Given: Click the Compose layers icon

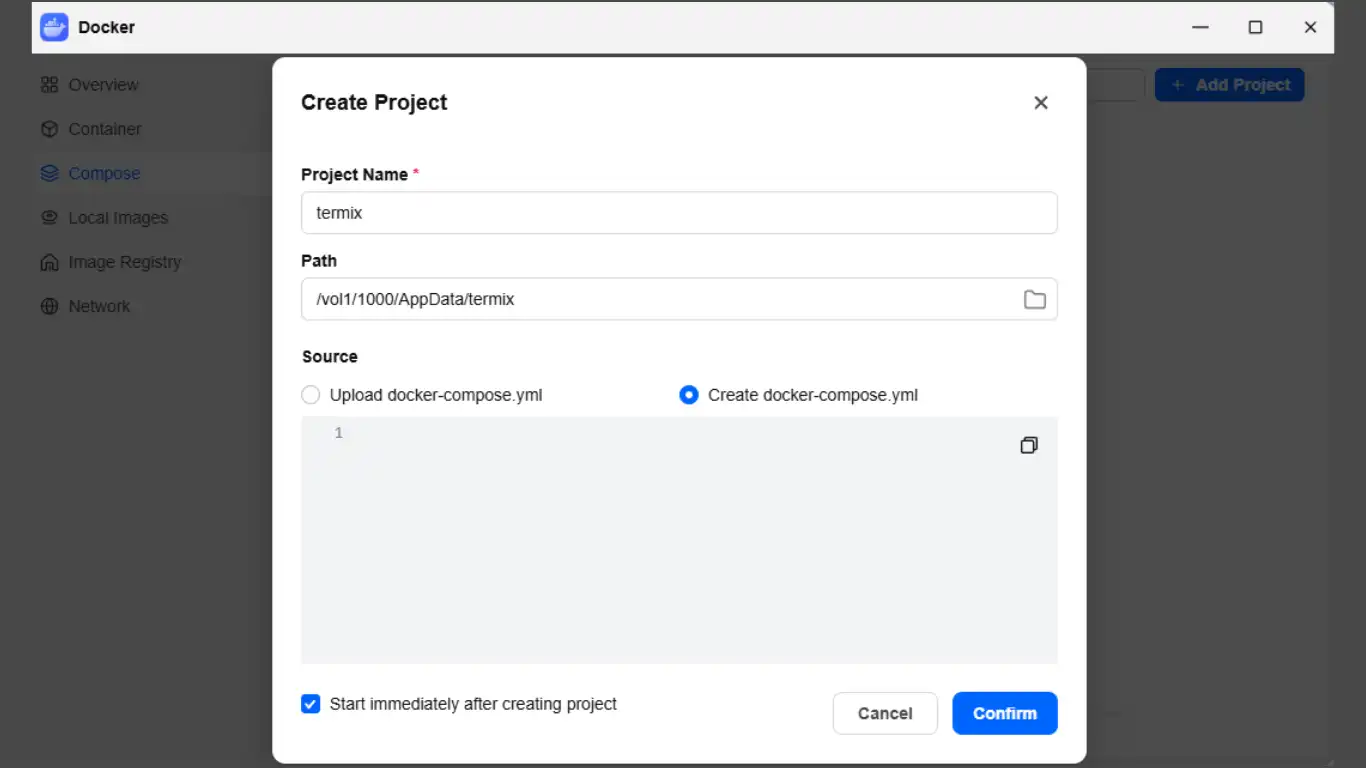Looking at the screenshot, I should pyautogui.click(x=49, y=173).
